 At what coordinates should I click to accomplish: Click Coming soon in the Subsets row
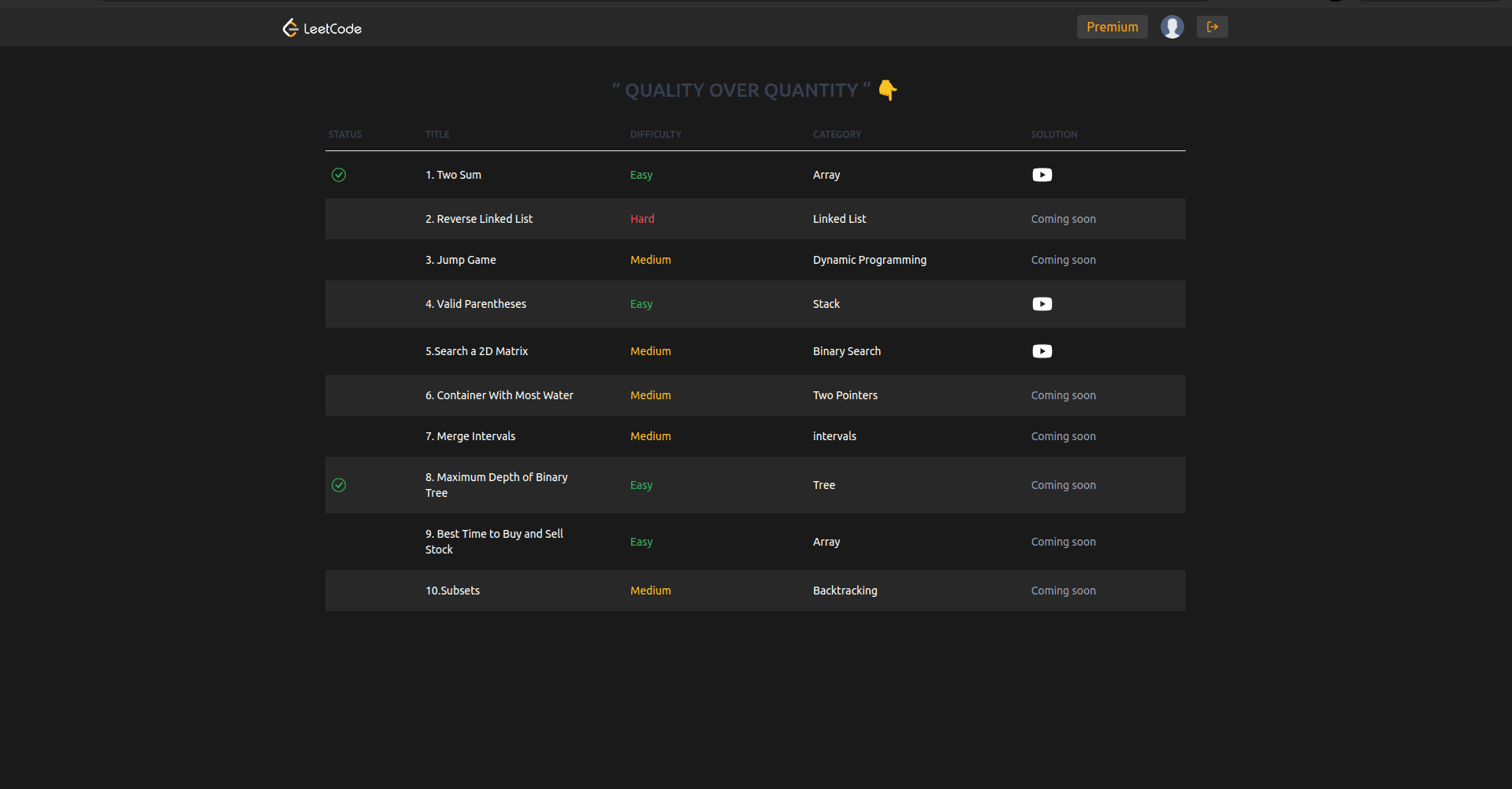coord(1064,591)
